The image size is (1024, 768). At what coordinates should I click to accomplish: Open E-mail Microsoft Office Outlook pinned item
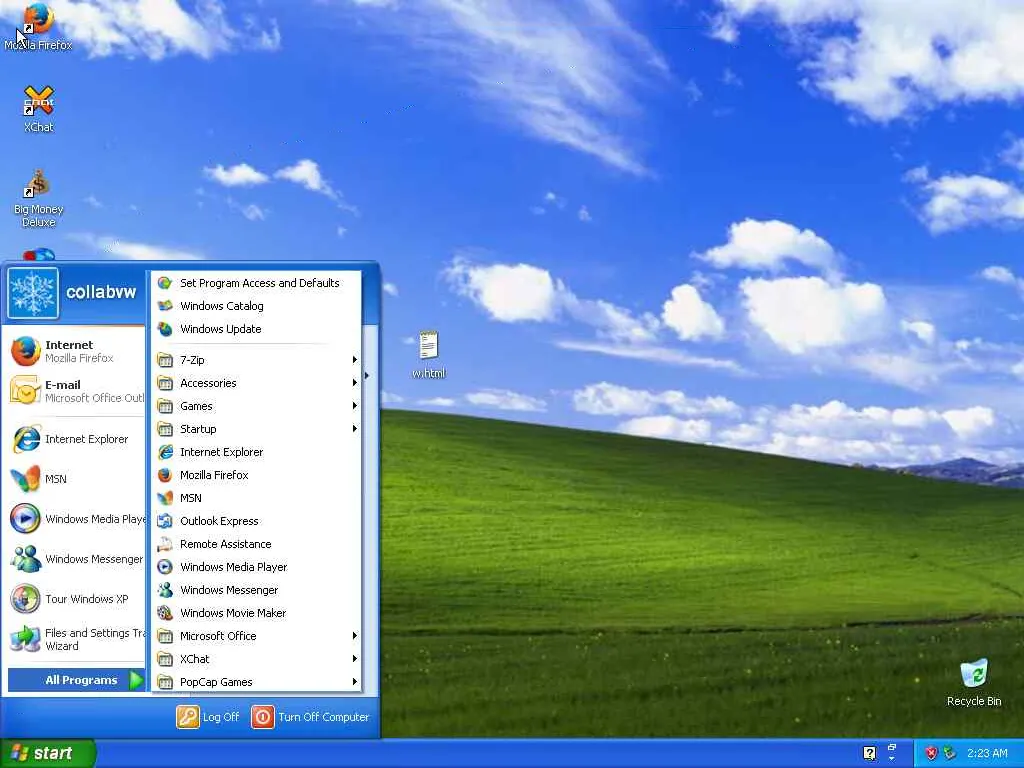(x=77, y=391)
